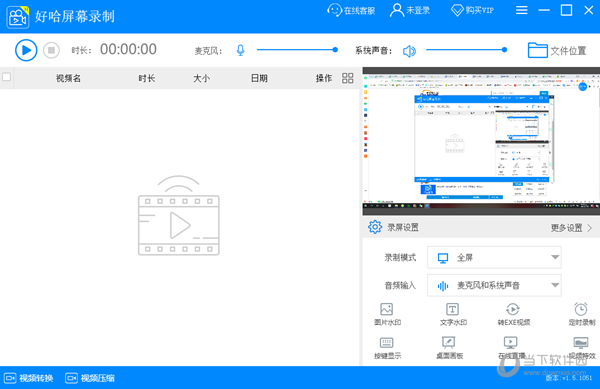Click the empty-list film placeholder icon

coord(179,215)
